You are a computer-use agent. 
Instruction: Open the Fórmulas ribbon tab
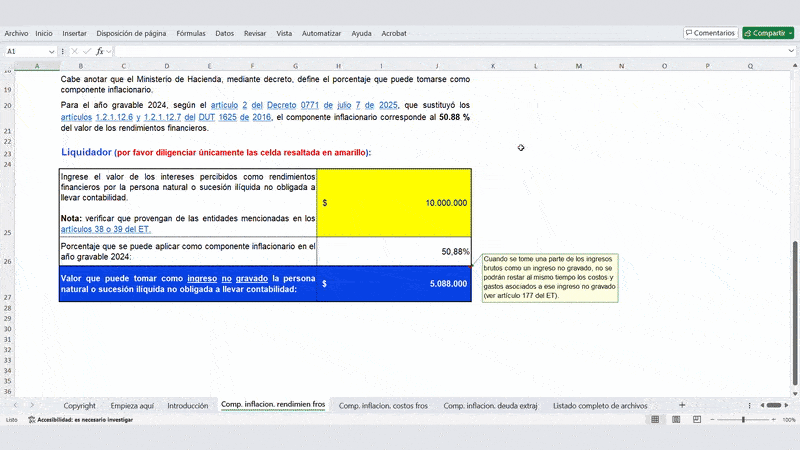(x=190, y=33)
